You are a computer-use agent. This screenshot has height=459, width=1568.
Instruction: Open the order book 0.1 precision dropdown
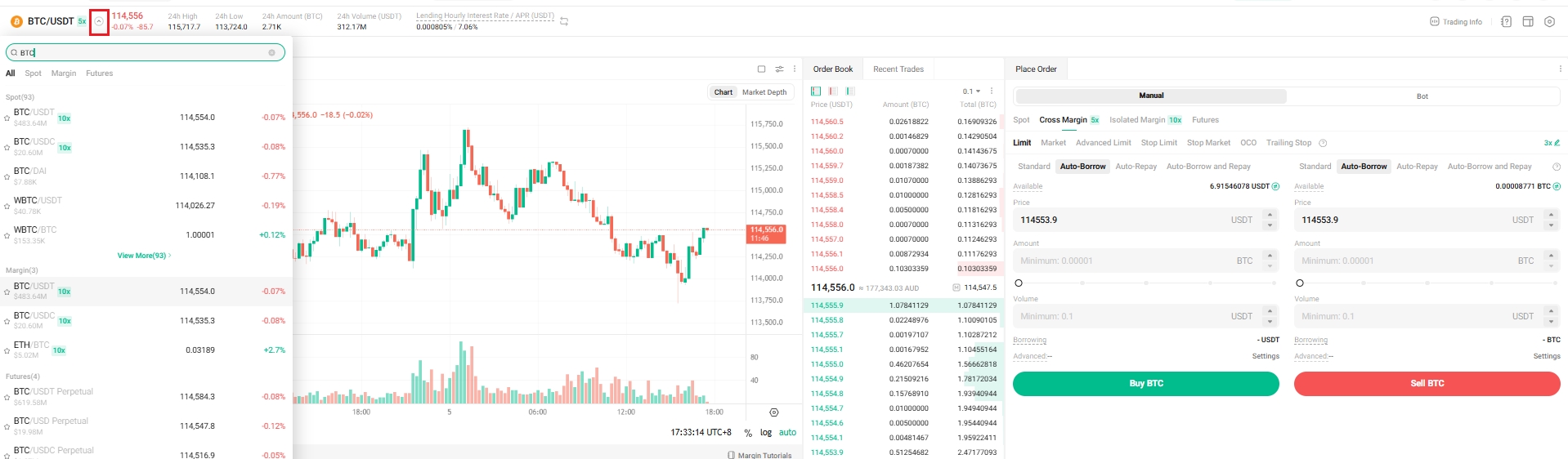[x=971, y=91]
